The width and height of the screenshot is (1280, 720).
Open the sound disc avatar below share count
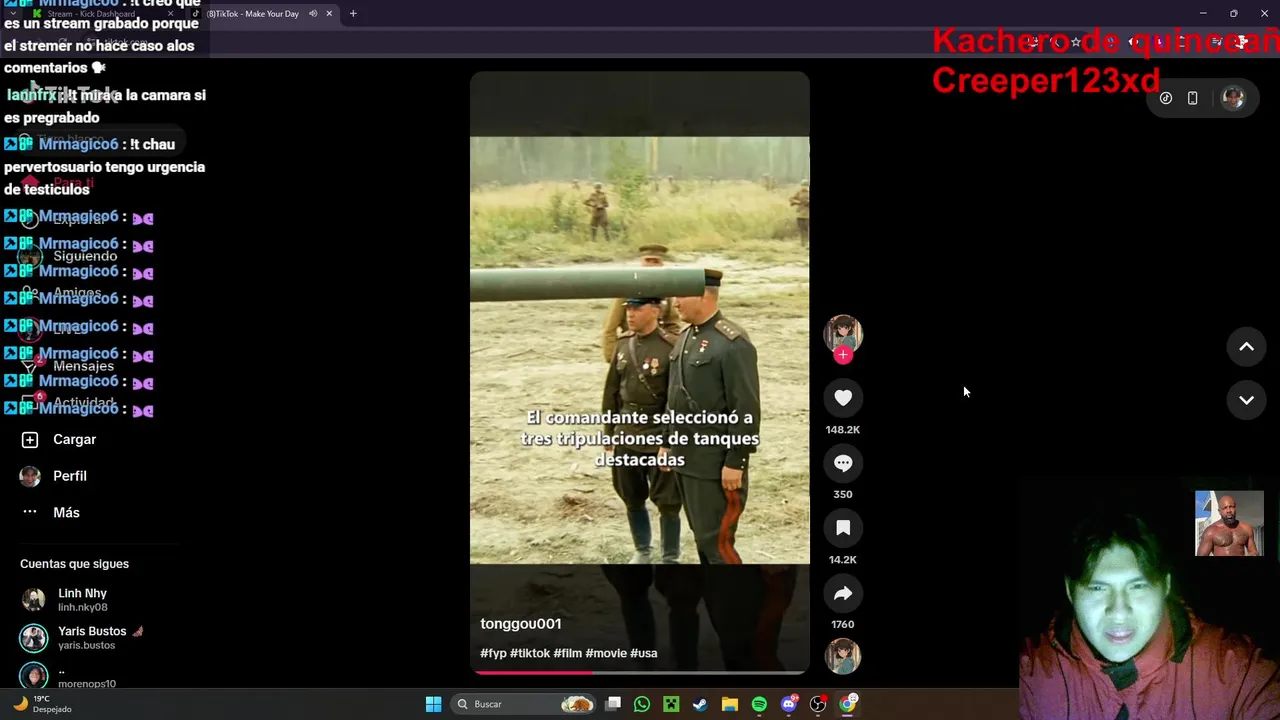click(x=843, y=656)
